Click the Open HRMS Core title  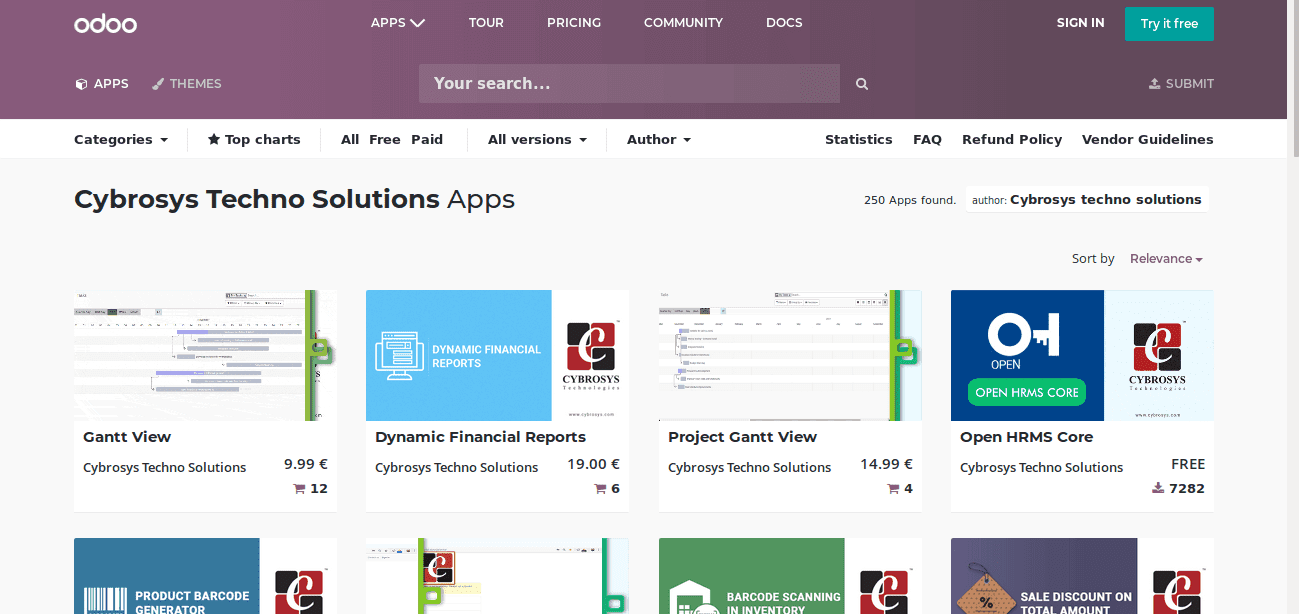coord(1026,437)
